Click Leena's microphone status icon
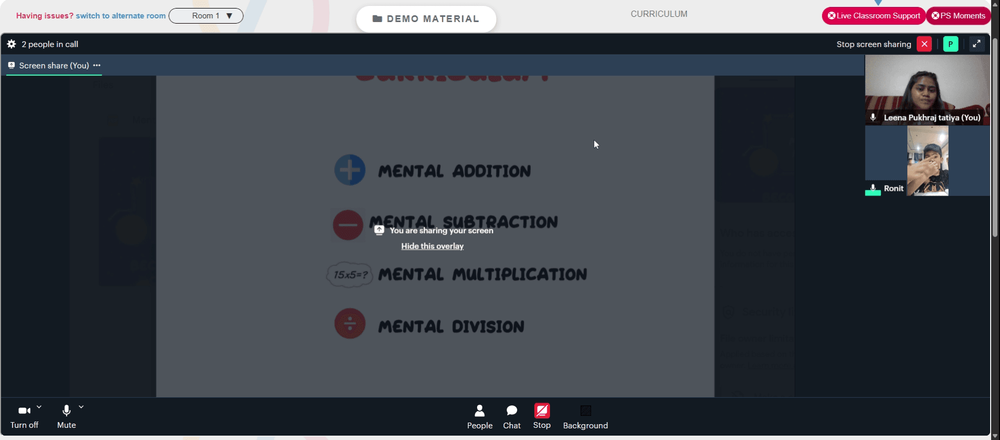This screenshot has height=440, width=1000. tap(873, 118)
